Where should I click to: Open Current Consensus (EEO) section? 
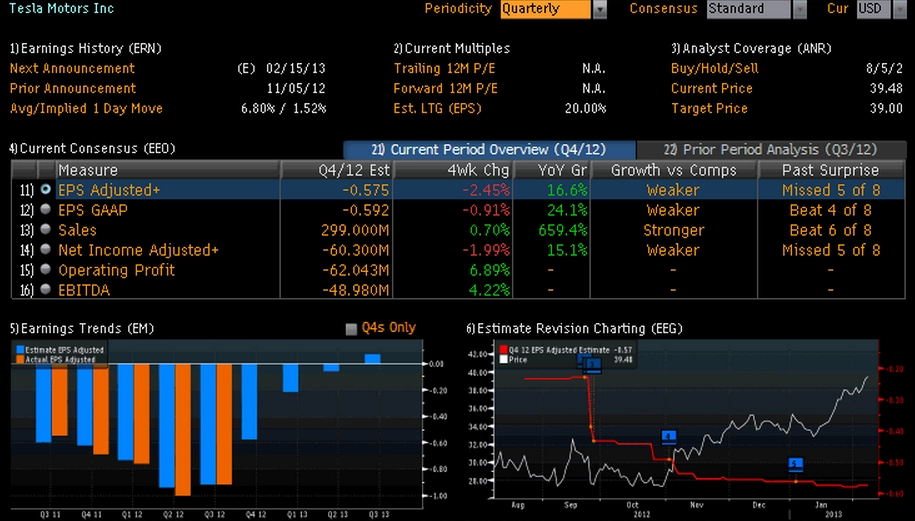(92, 148)
